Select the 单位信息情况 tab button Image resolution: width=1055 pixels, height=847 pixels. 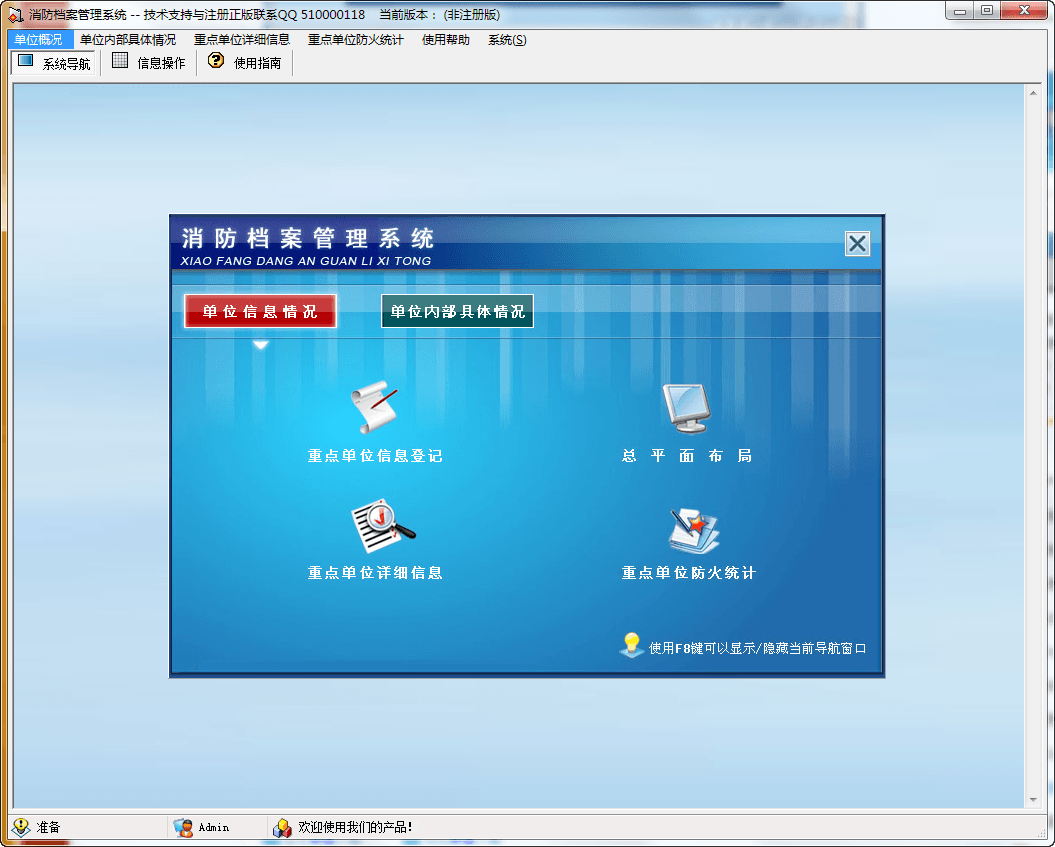pyautogui.click(x=260, y=311)
